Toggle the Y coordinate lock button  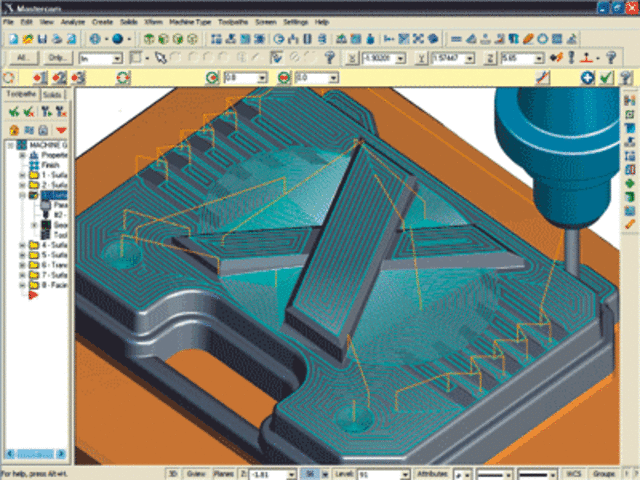pyautogui.click(x=421, y=58)
